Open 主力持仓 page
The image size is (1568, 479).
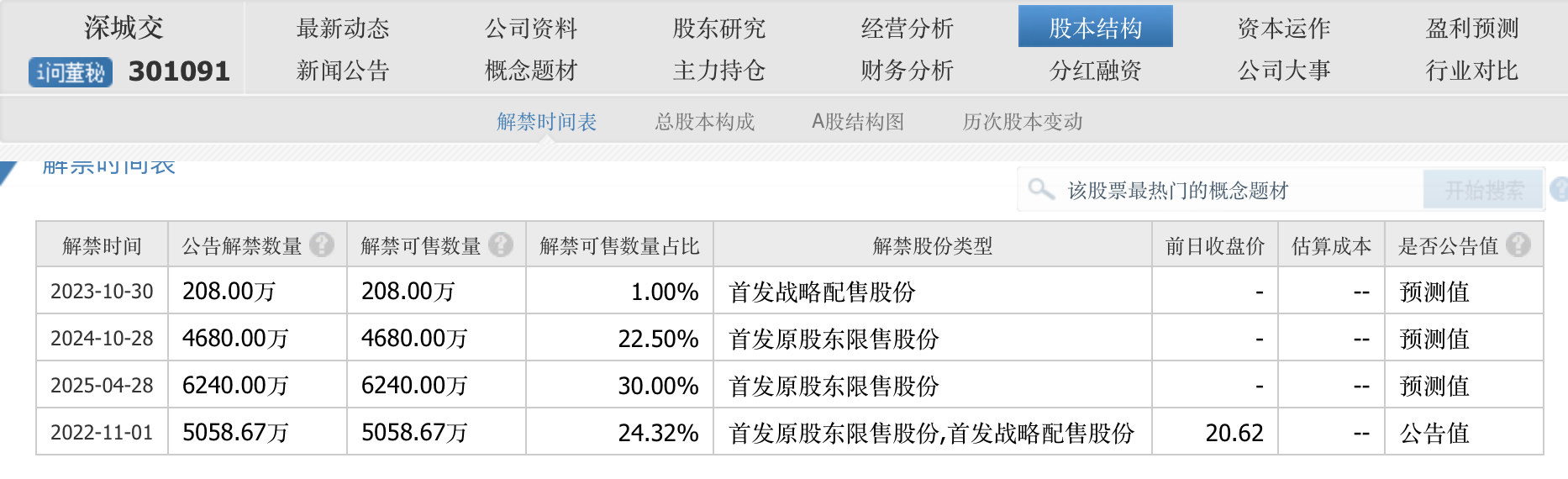(718, 71)
